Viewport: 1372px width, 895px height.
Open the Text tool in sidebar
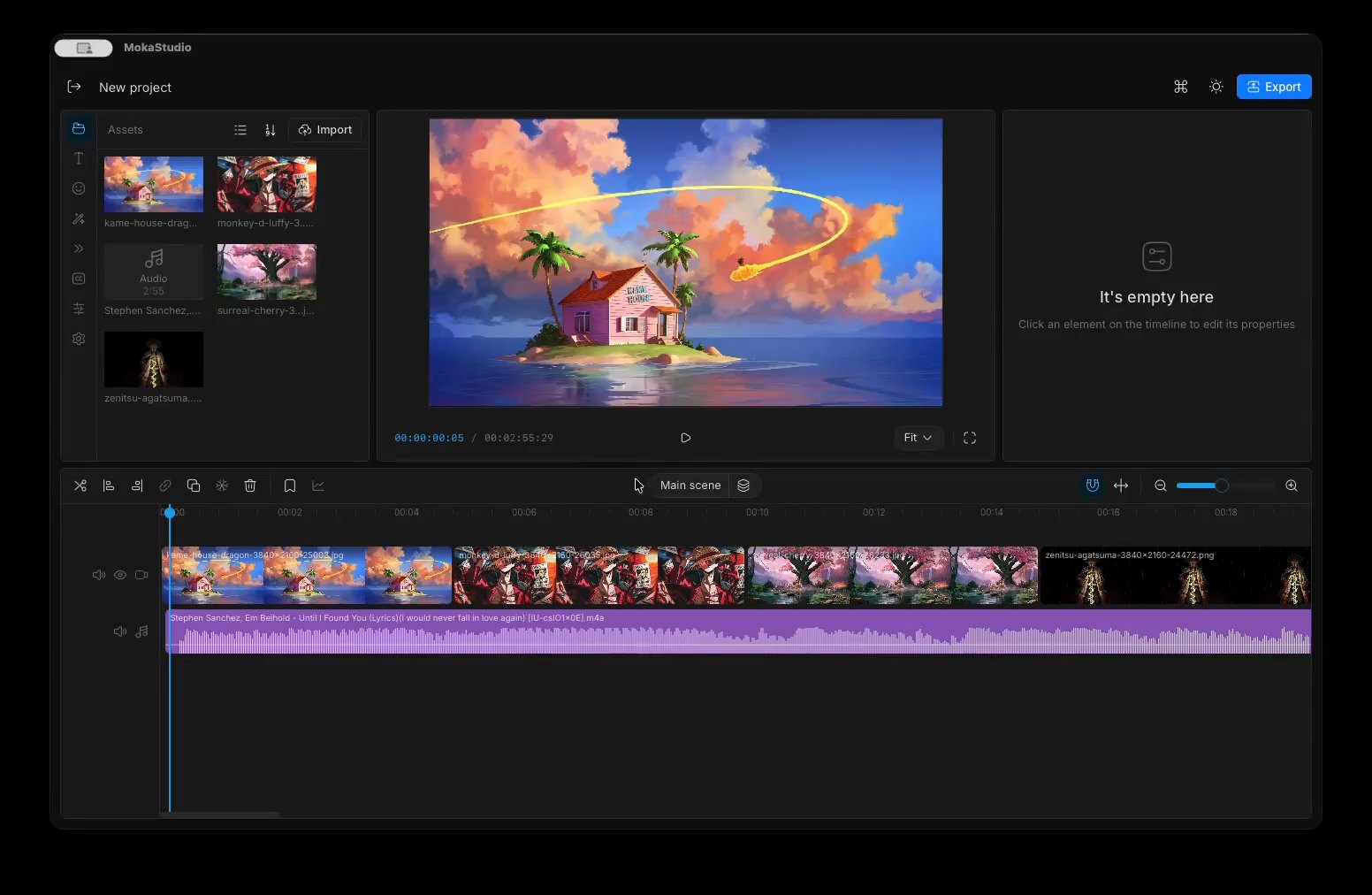[79, 158]
